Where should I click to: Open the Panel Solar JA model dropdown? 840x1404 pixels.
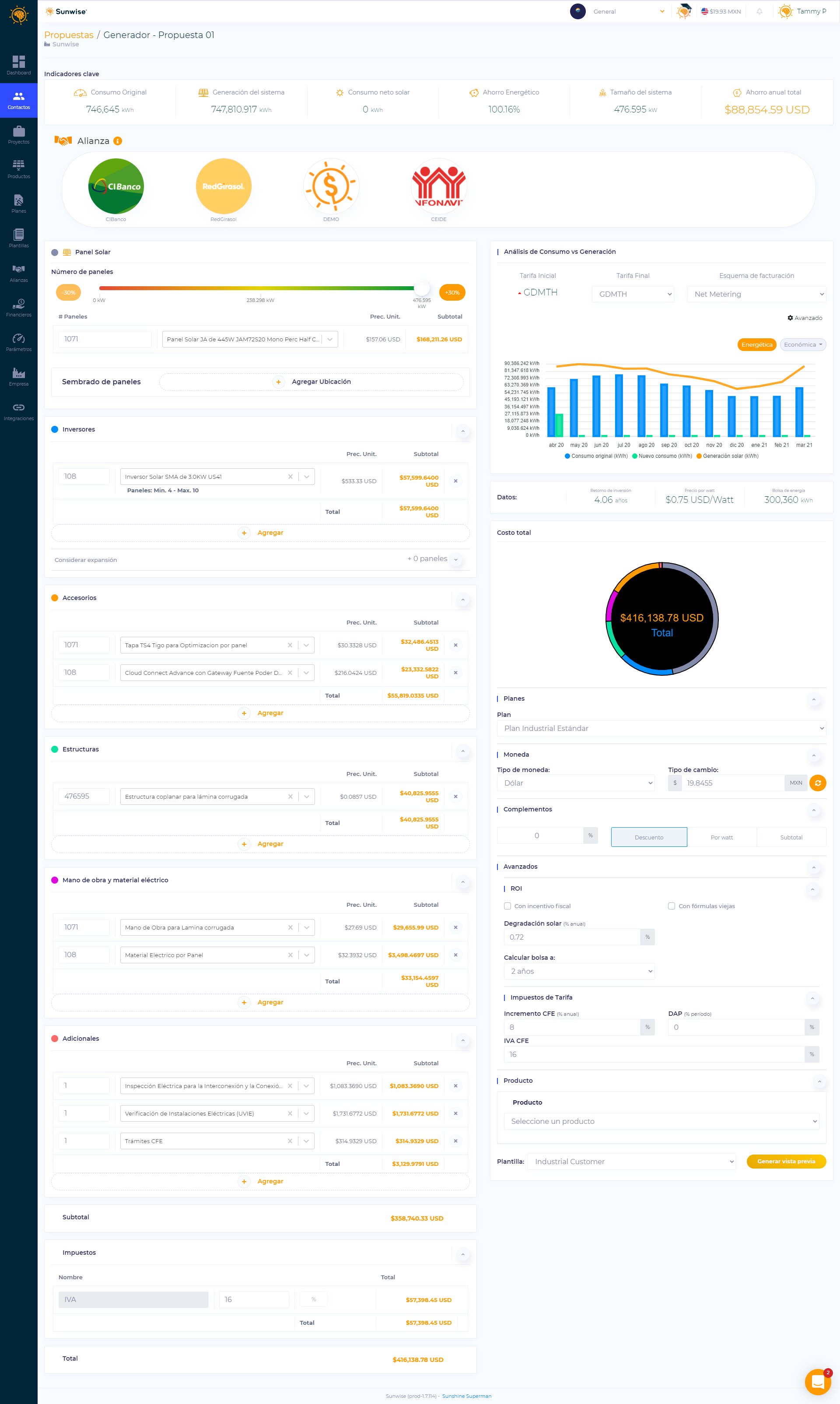250,339
